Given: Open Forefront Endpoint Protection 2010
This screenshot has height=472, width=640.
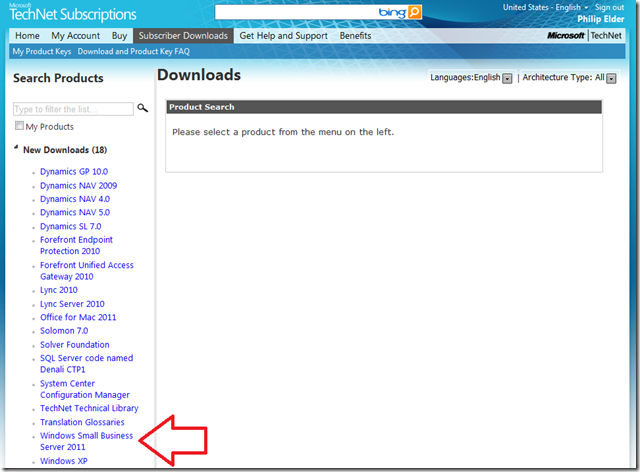Looking at the screenshot, I should [x=76, y=245].
